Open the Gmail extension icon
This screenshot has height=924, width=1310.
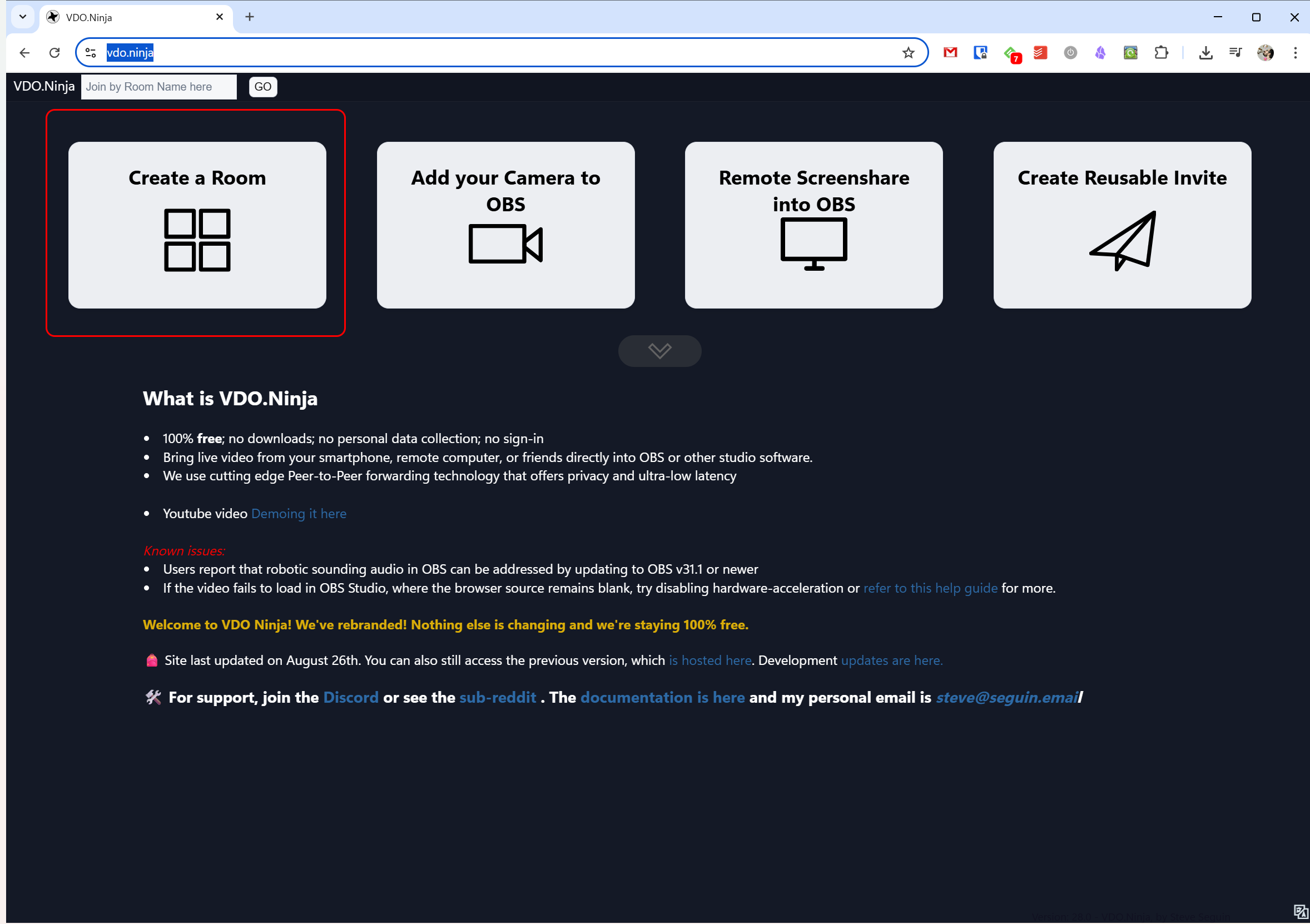(x=950, y=52)
